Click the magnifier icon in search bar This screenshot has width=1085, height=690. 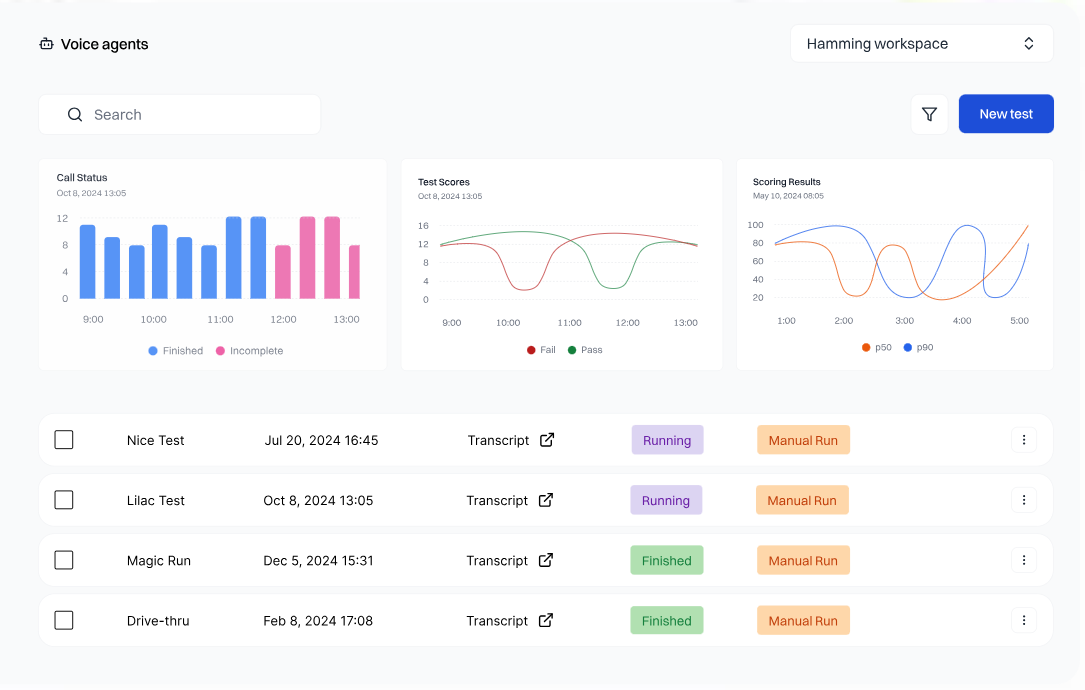(75, 115)
